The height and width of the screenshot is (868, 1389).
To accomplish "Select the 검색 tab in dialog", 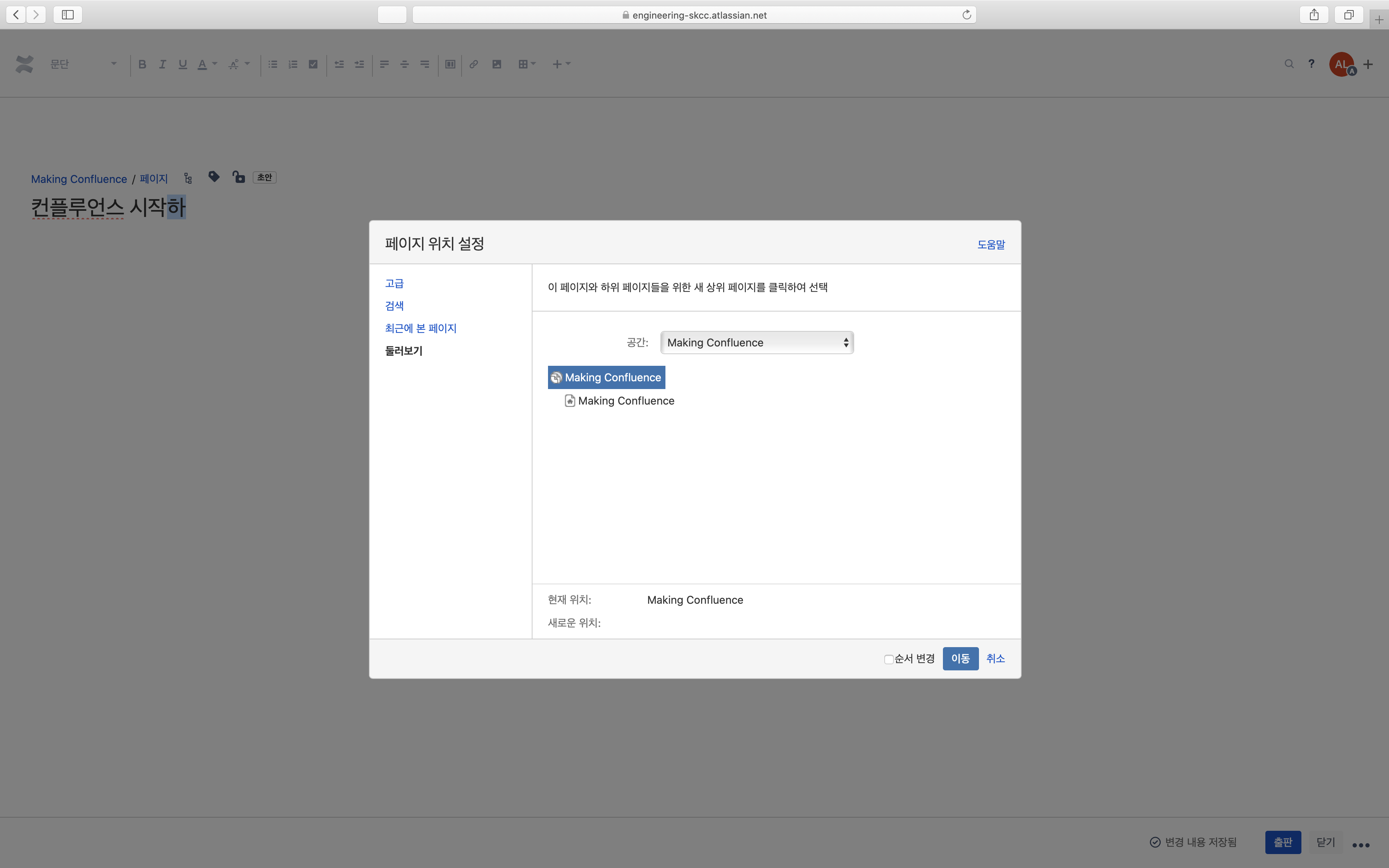I will pyautogui.click(x=394, y=306).
